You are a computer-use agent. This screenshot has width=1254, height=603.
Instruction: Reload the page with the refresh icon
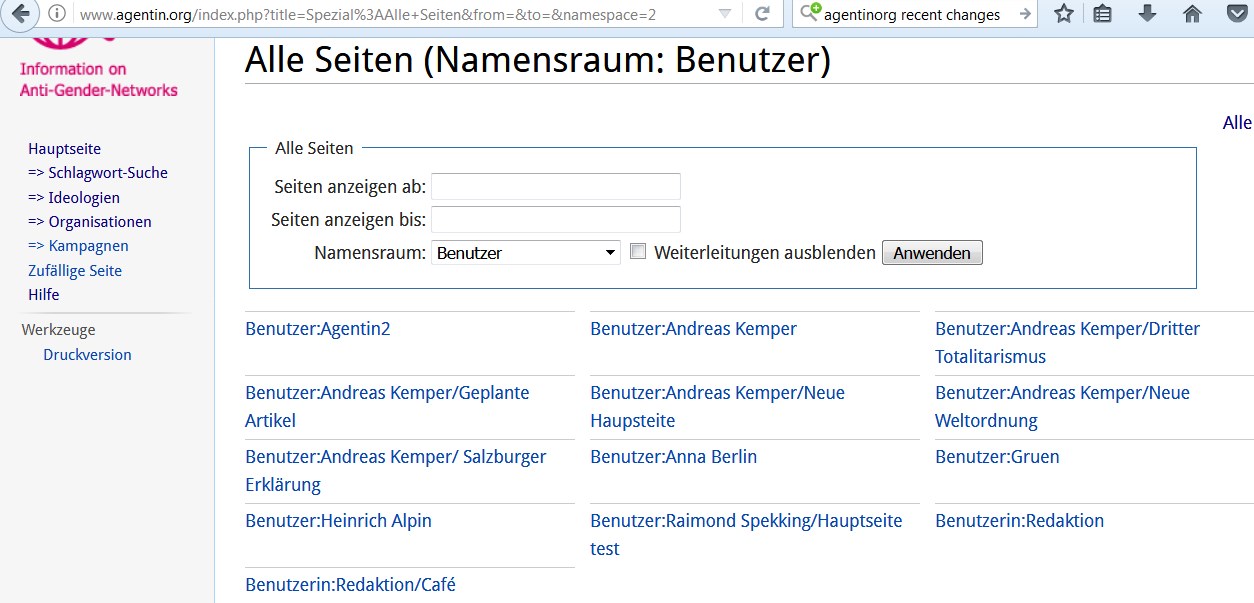pos(762,14)
